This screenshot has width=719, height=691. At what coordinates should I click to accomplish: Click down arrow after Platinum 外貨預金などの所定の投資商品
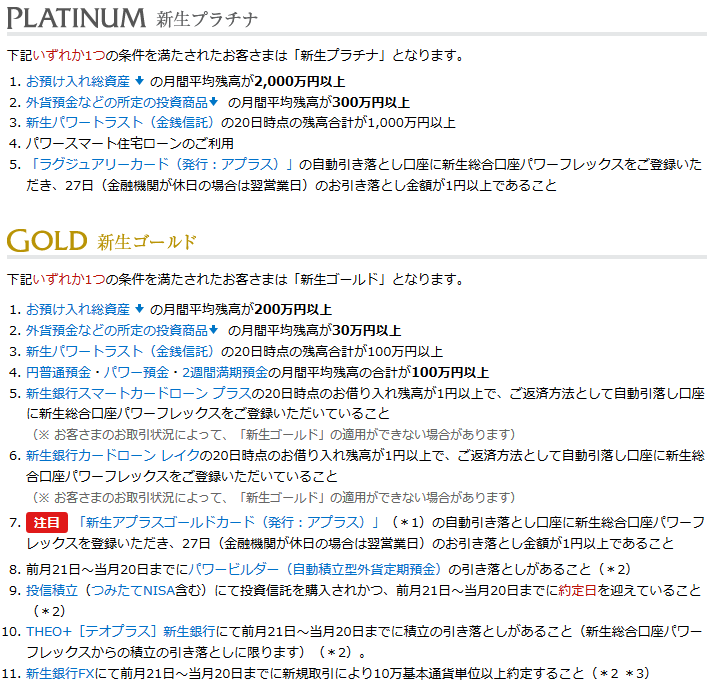tap(213, 102)
